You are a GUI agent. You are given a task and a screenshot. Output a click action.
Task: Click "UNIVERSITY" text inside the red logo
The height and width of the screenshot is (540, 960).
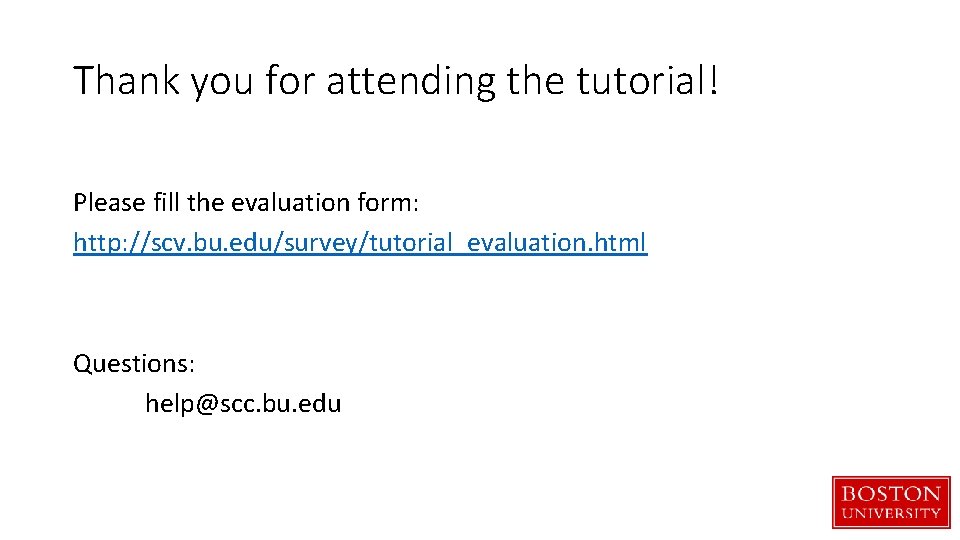pos(891,513)
